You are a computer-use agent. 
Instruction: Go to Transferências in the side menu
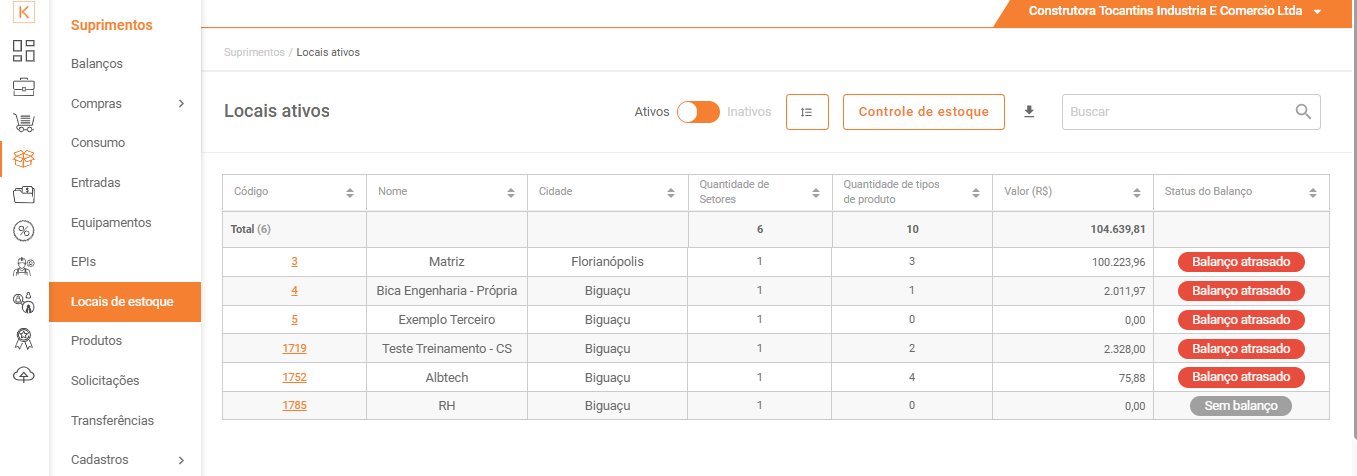point(112,421)
